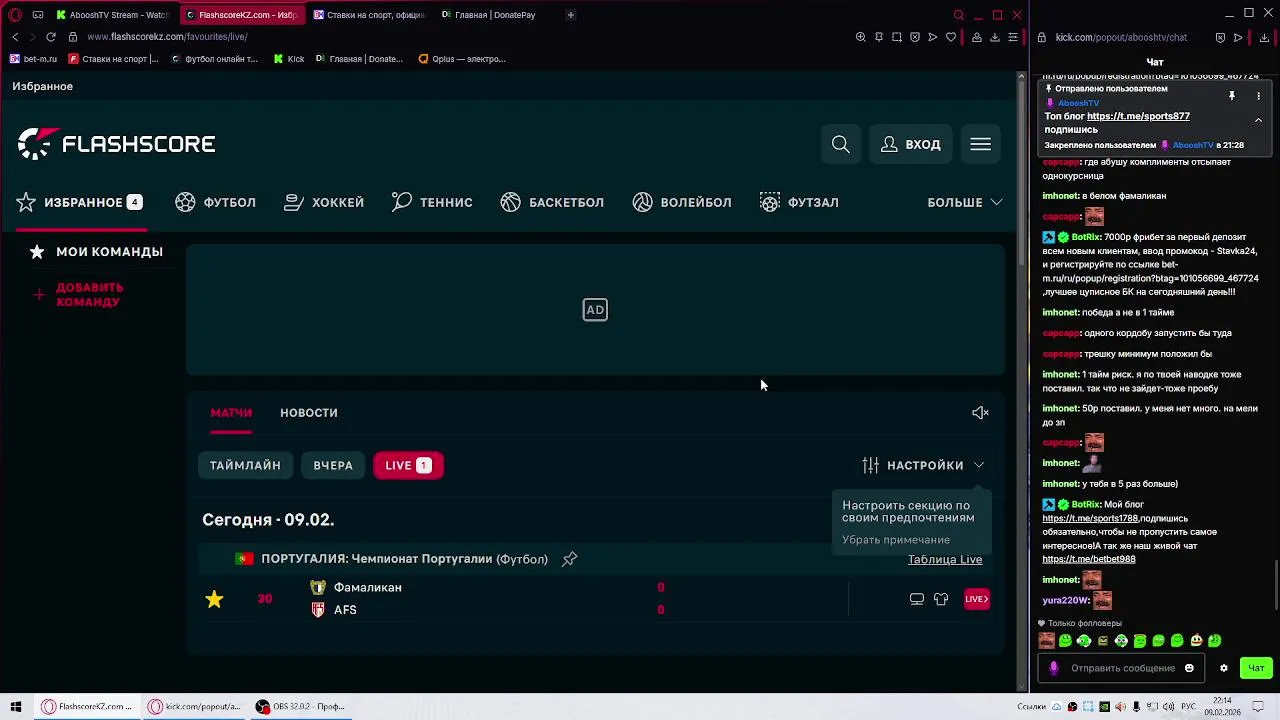Open the bet-m.ru bookmark
Image resolution: width=1280 pixels, height=720 pixels.
click(34, 59)
